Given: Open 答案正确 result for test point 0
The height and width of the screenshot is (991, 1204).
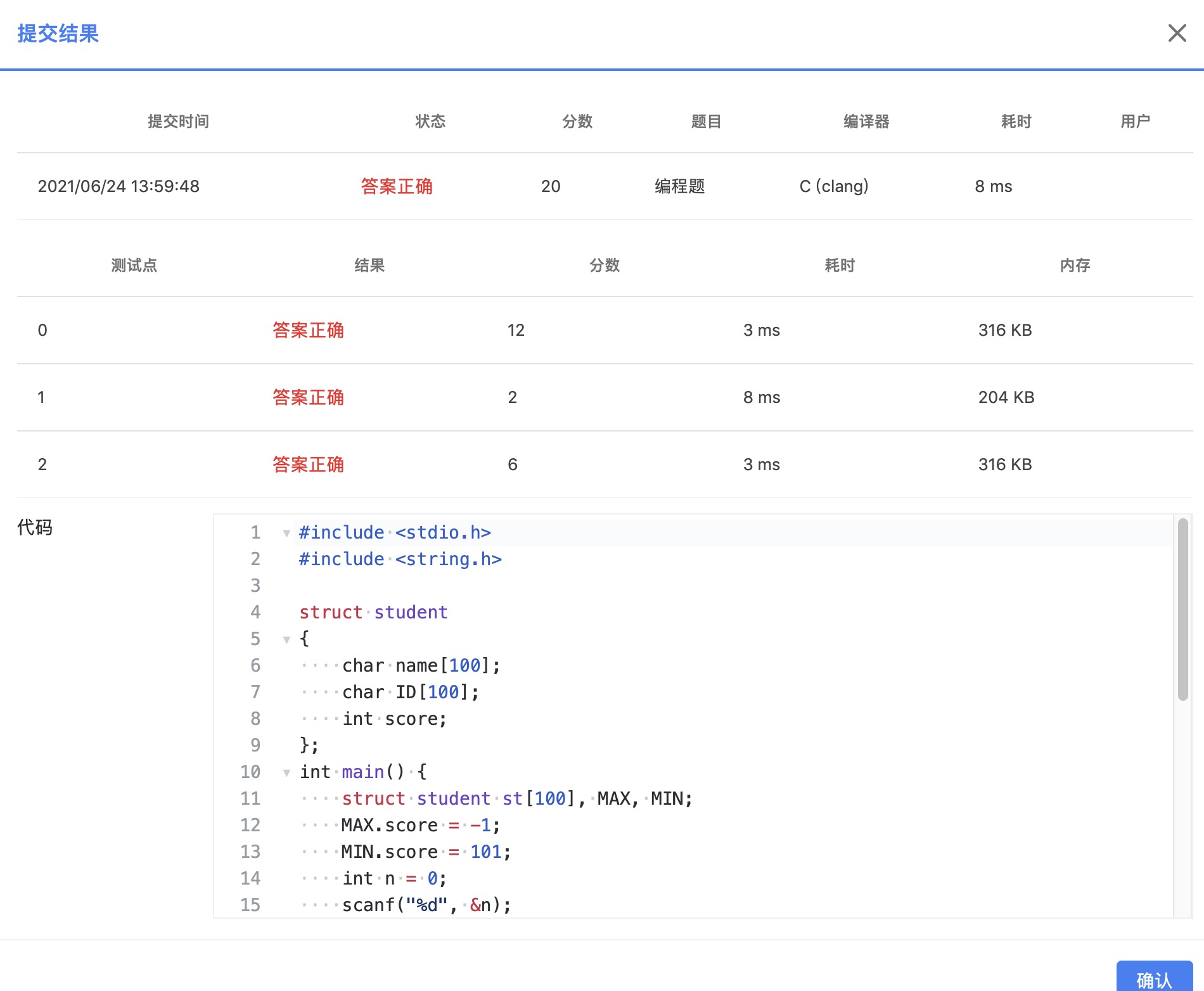Looking at the screenshot, I should [308, 330].
